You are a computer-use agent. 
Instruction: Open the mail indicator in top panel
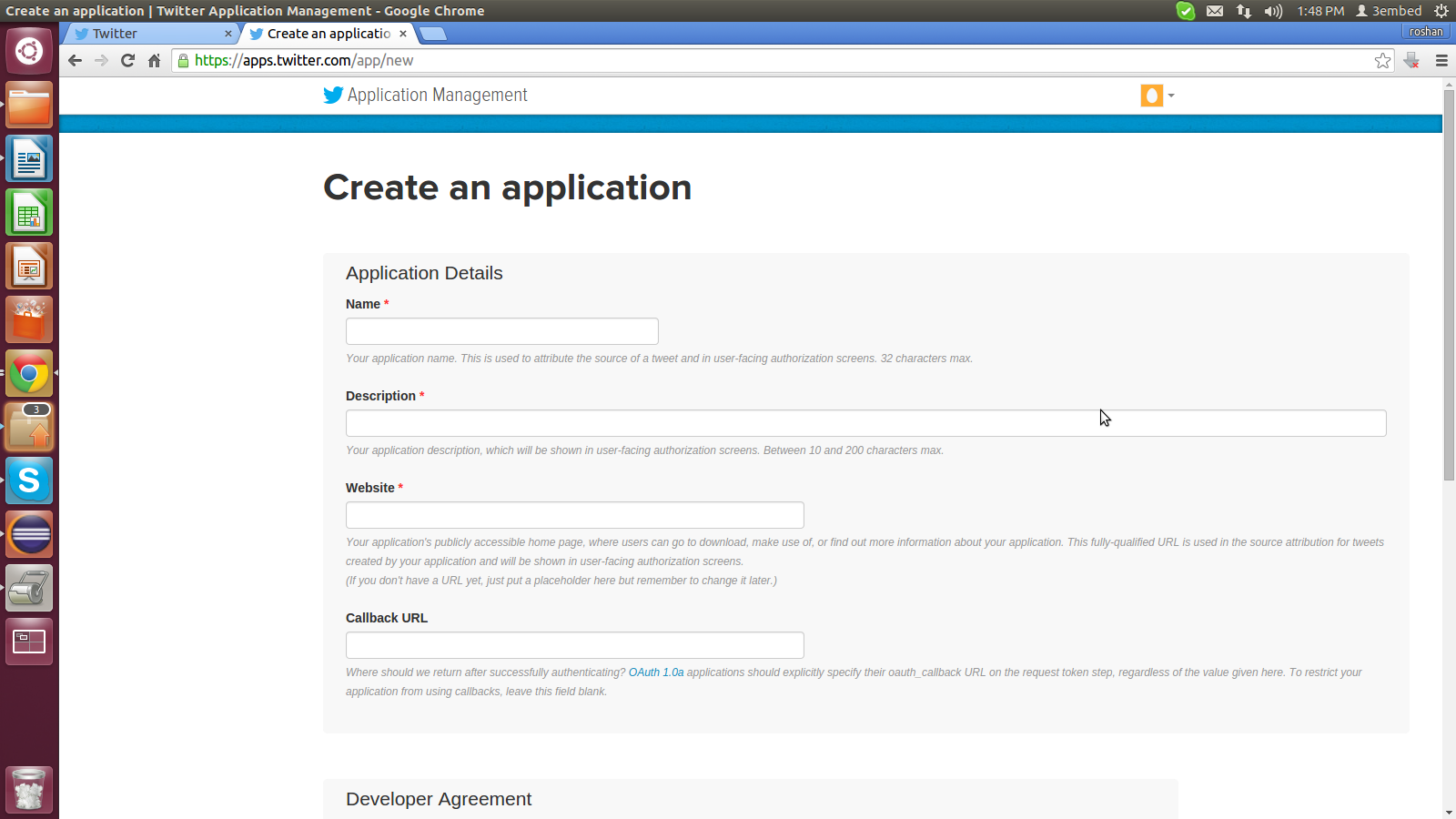tap(1215, 11)
